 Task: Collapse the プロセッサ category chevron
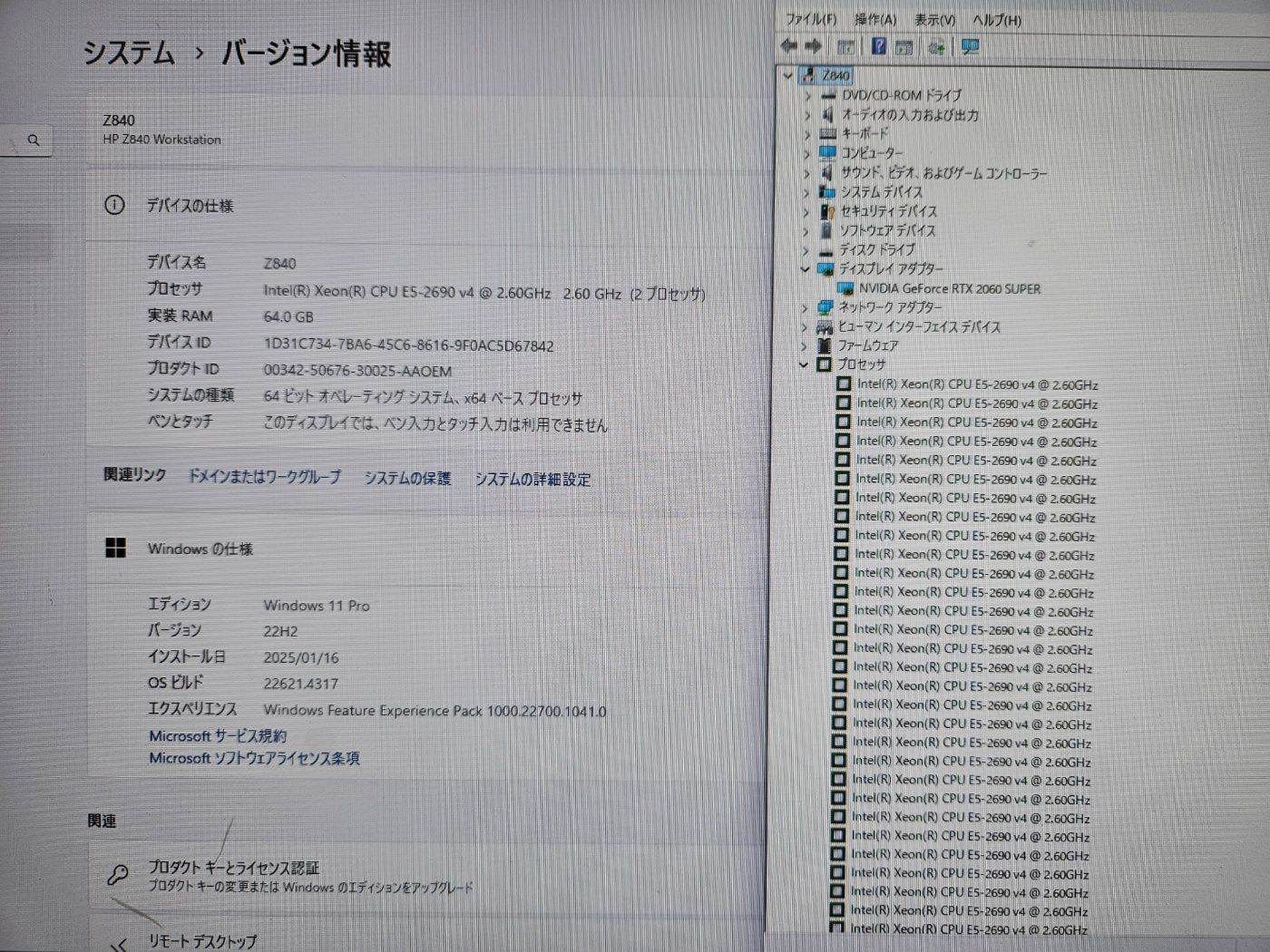[x=804, y=364]
